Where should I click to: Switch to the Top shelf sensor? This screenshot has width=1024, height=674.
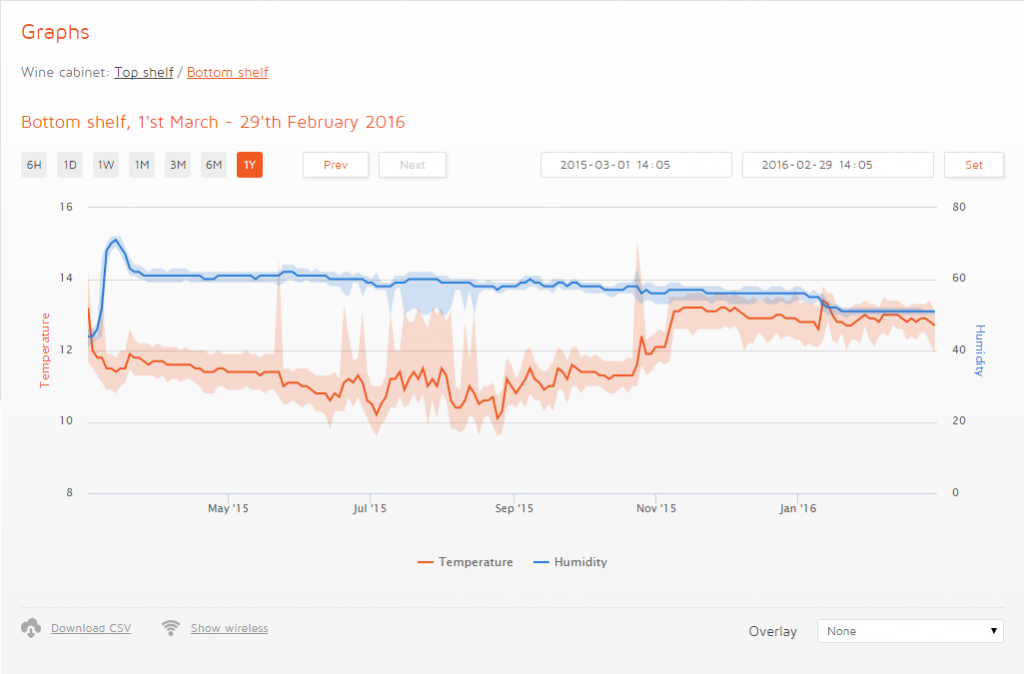click(x=144, y=72)
